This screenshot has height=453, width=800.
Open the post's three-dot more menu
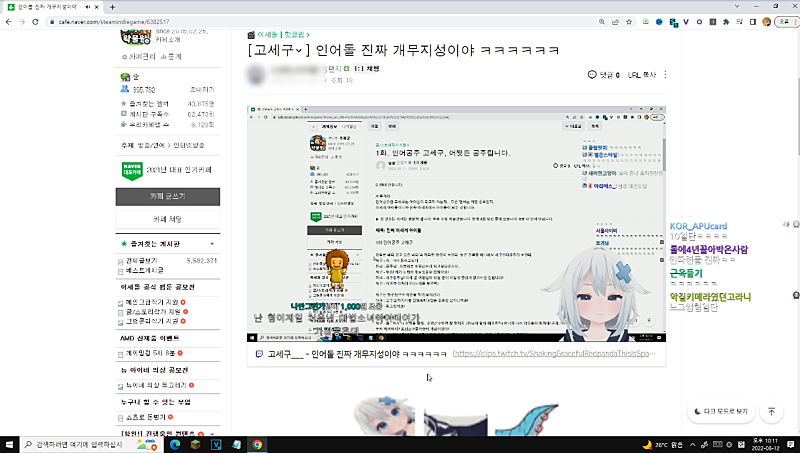click(665, 74)
